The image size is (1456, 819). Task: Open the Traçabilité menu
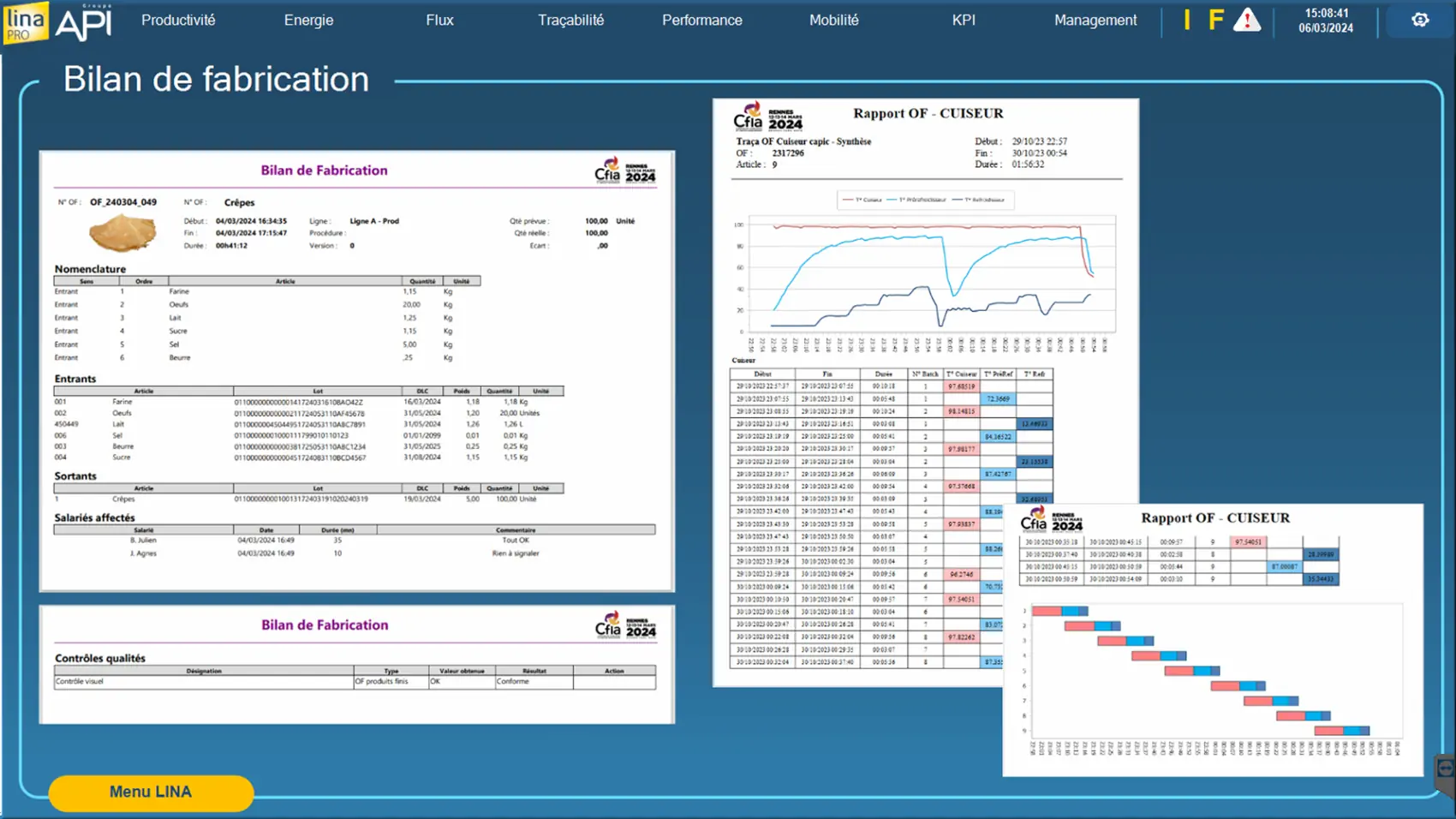tap(570, 20)
